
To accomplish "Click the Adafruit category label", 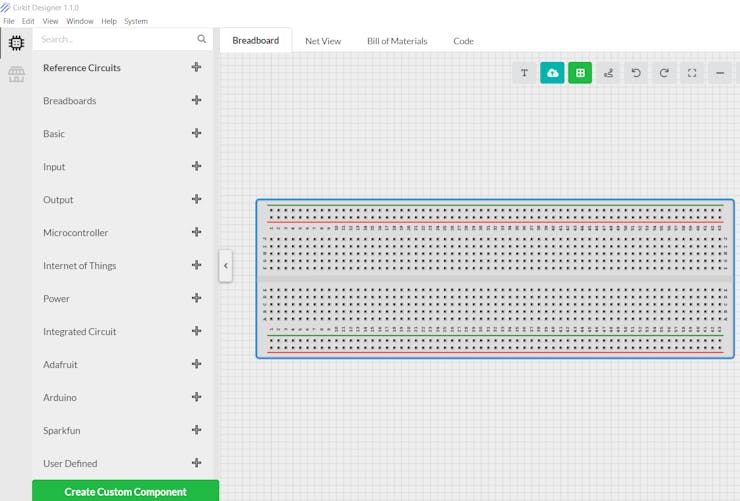I will pos(60,365).
